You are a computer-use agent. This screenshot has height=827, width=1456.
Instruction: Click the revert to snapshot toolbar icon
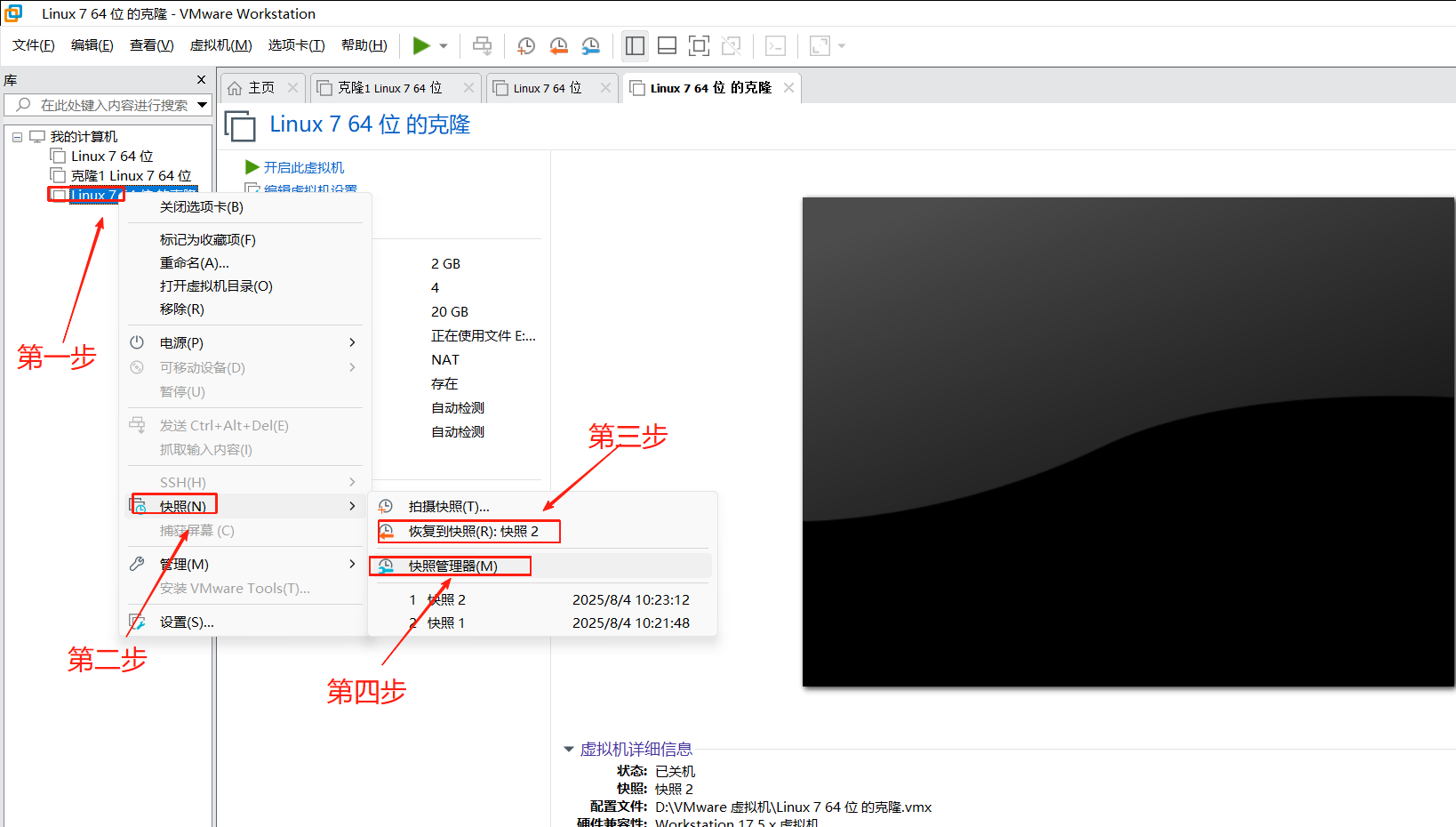click(x=558, y=45)
